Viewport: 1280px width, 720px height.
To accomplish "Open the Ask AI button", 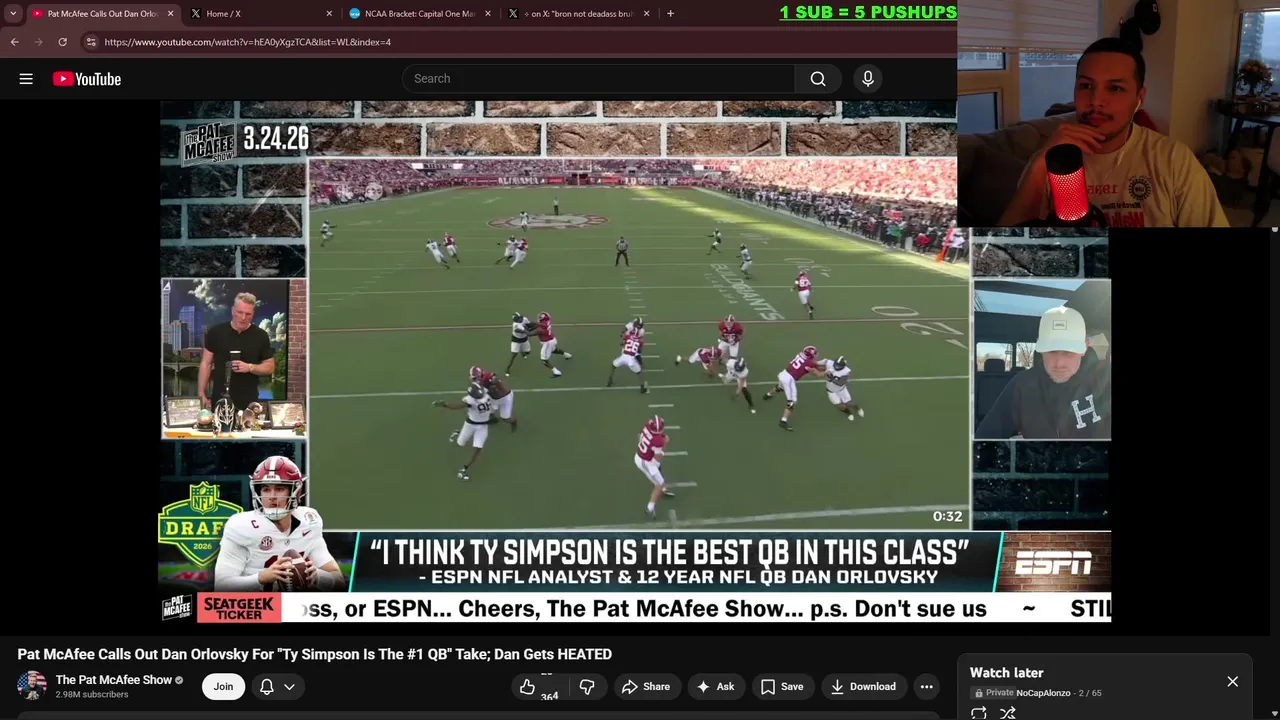I will (x=715, y=687).
